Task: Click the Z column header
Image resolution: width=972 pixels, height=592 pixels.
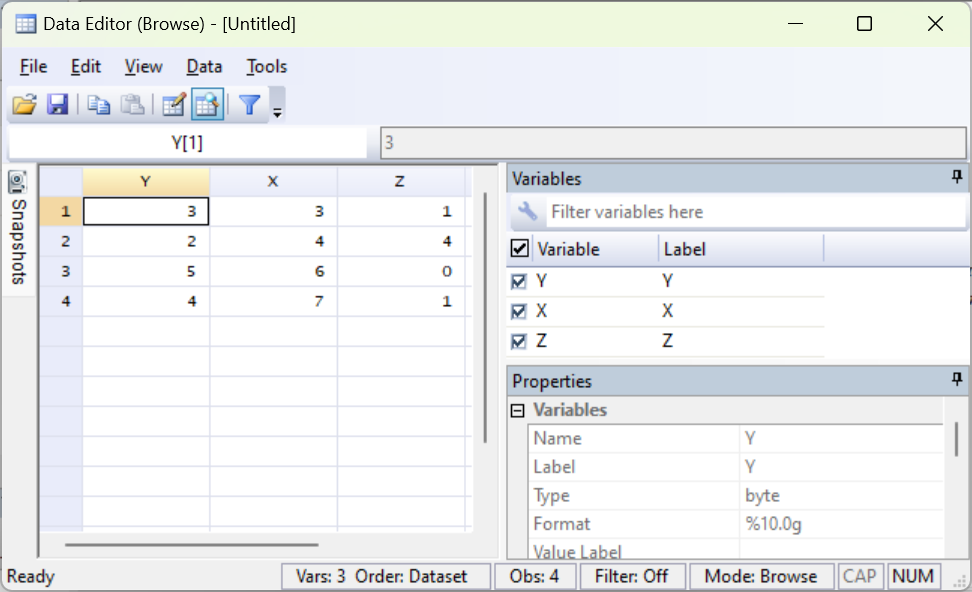Action: coord(400,181)
